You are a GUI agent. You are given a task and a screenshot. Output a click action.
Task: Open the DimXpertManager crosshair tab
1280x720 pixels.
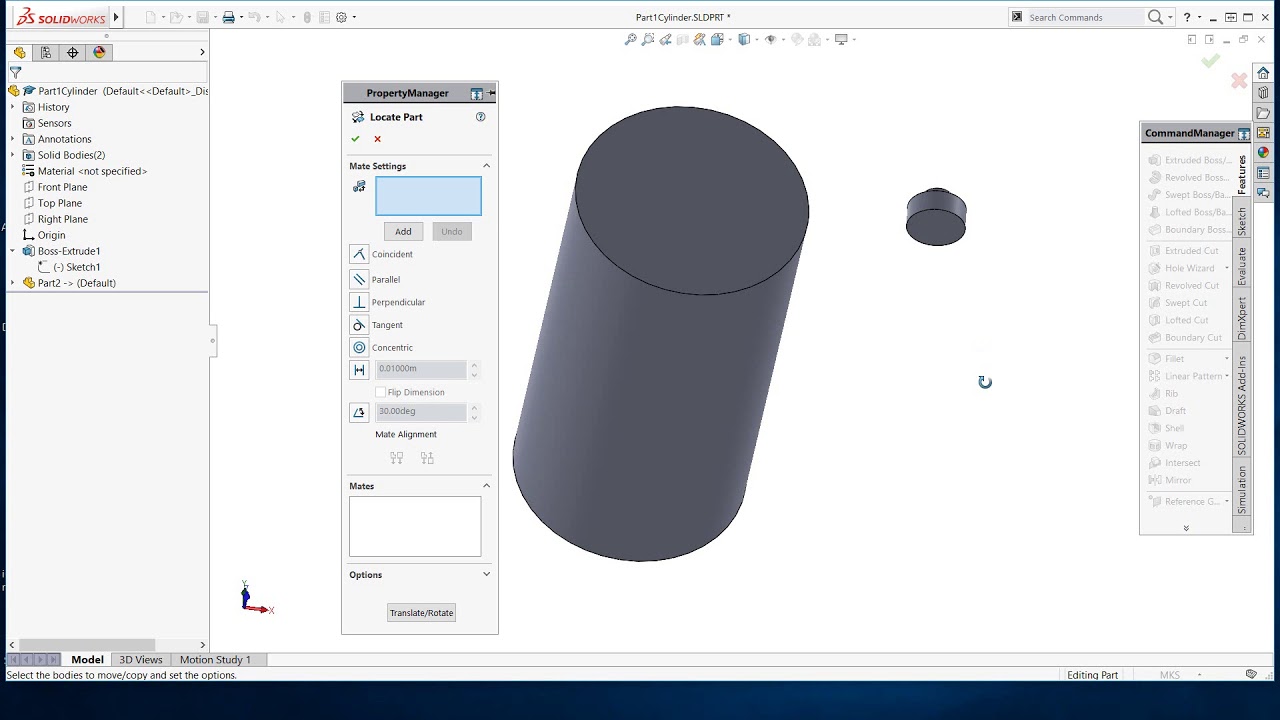72,53
